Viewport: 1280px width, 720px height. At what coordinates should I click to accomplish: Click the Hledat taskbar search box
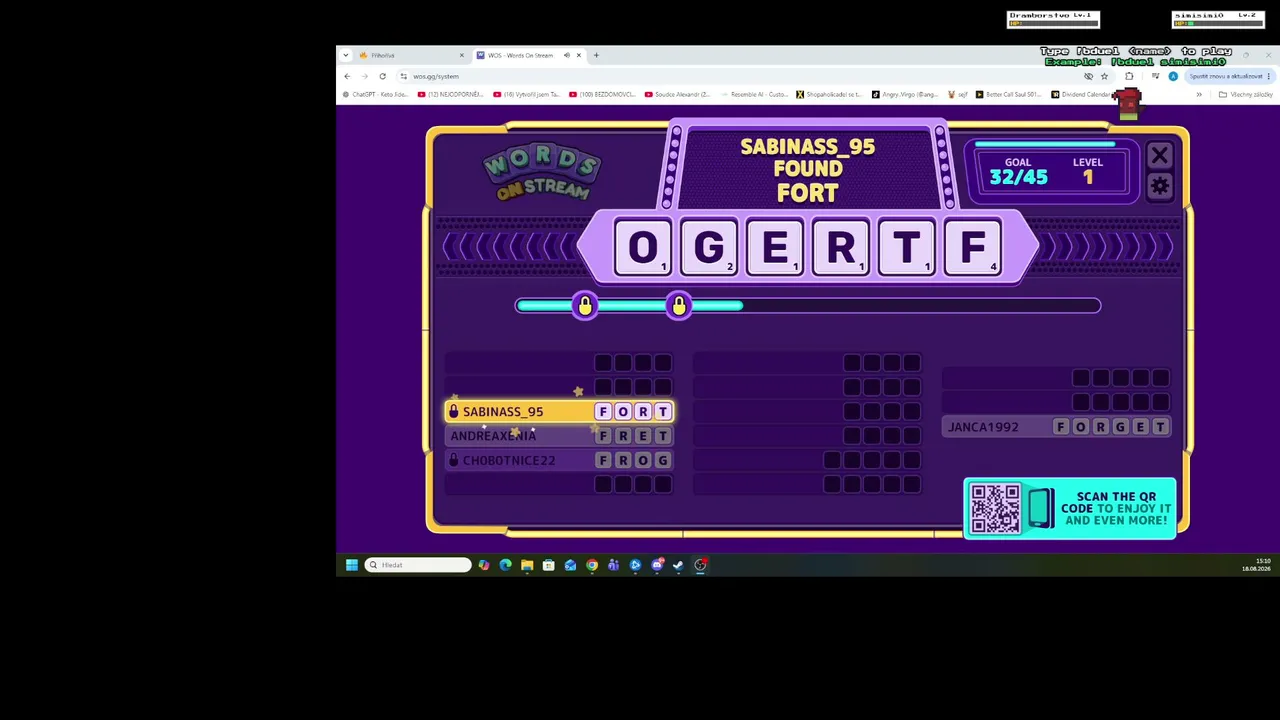(x=418, y=565)
